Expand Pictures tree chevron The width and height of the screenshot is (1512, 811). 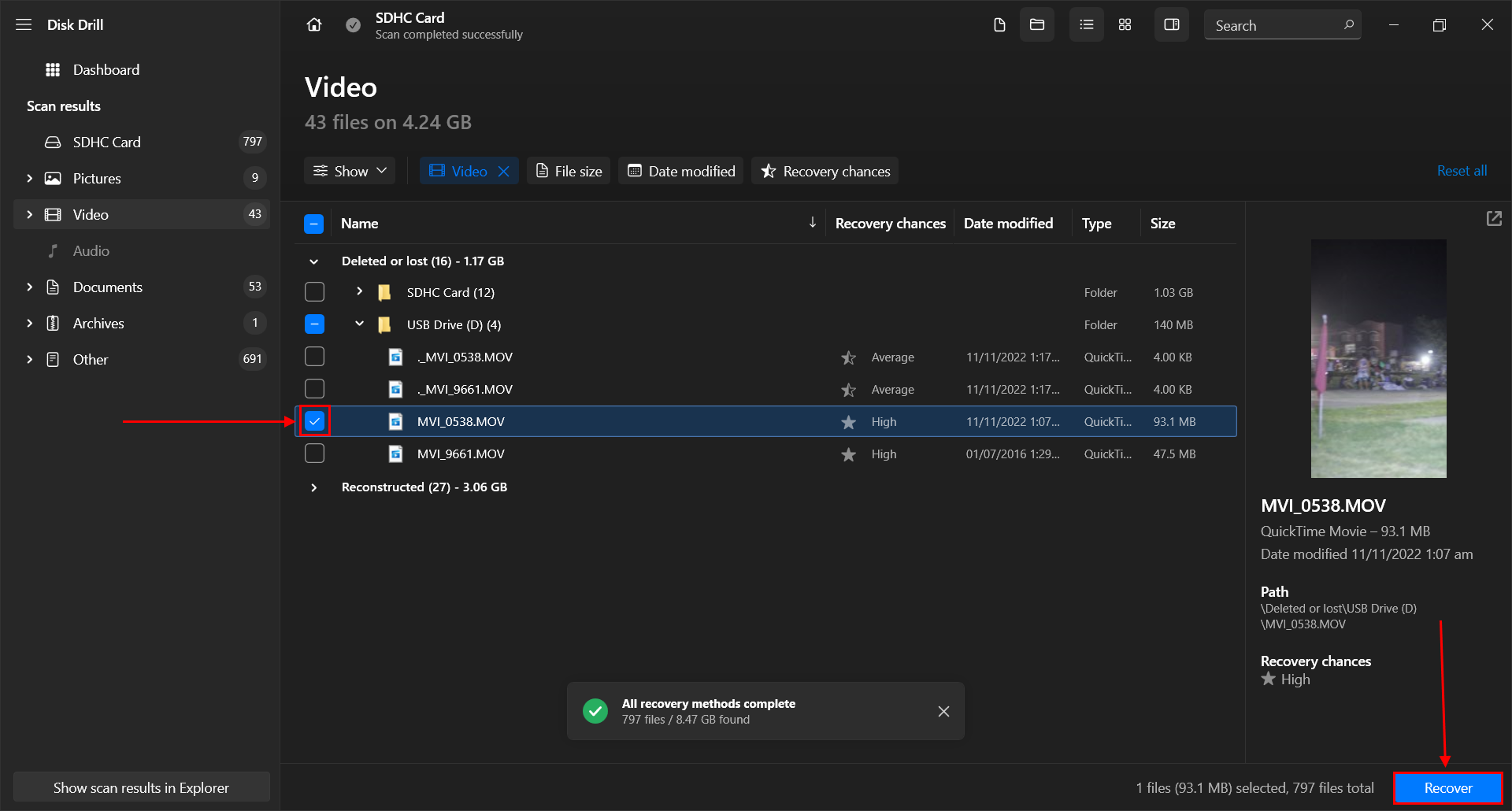click(x=29, y=179)
